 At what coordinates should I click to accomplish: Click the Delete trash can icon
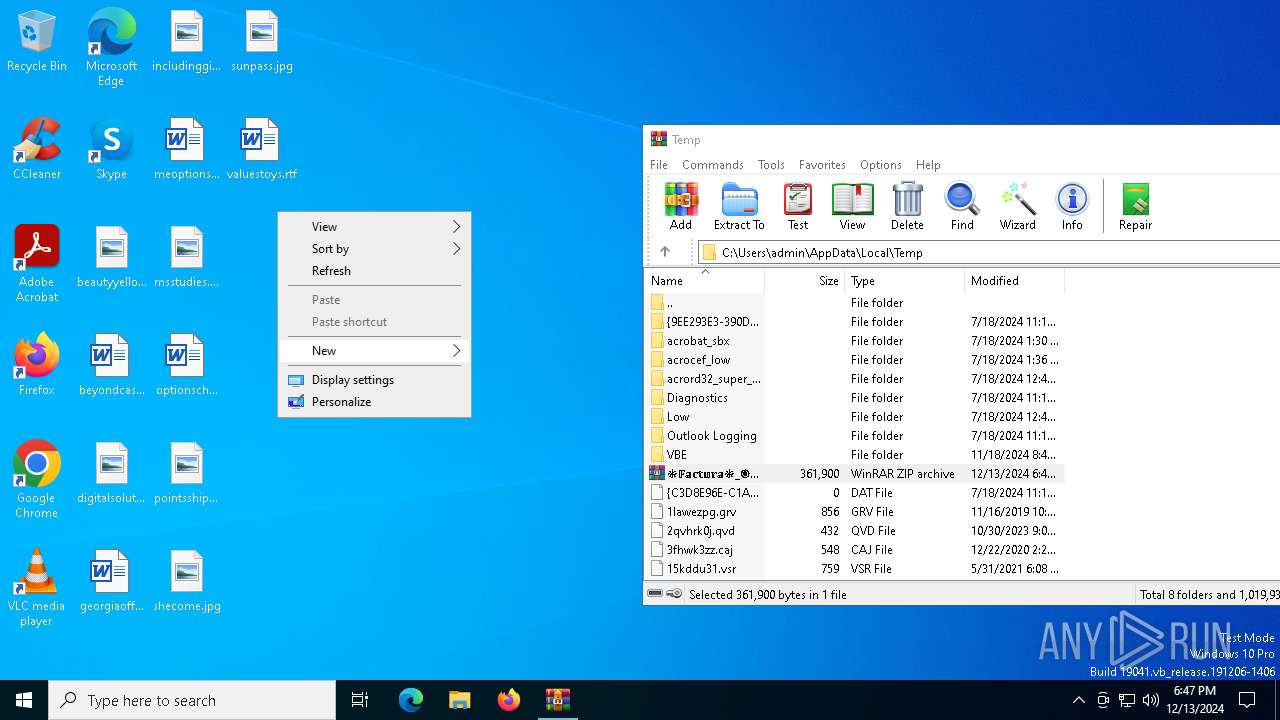point(907,207)
